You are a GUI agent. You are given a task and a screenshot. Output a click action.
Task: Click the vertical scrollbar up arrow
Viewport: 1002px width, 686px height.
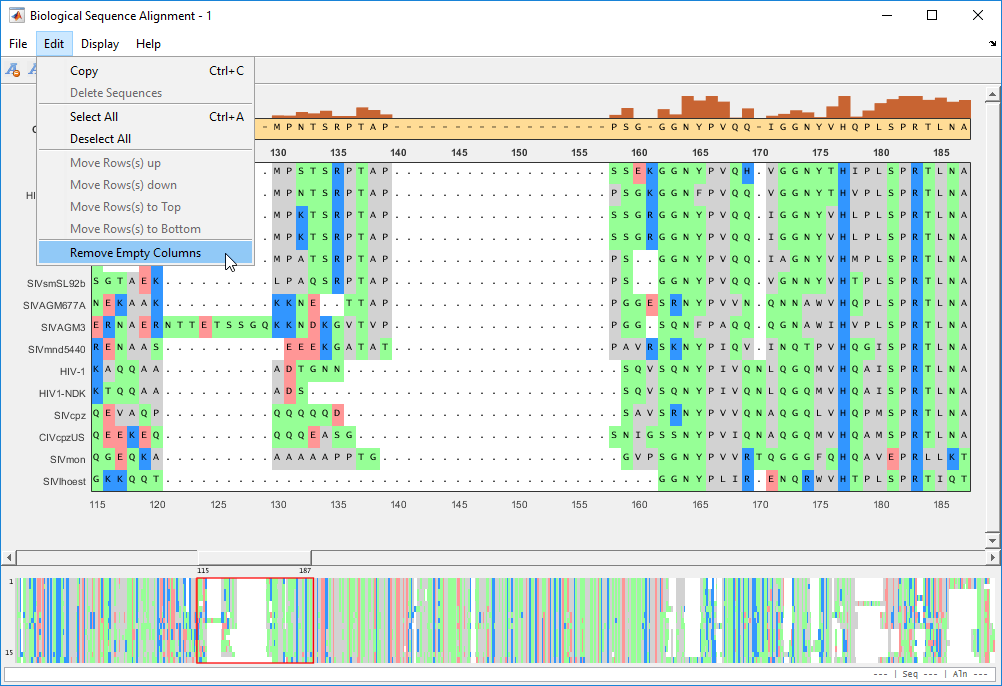coord(991,96)
